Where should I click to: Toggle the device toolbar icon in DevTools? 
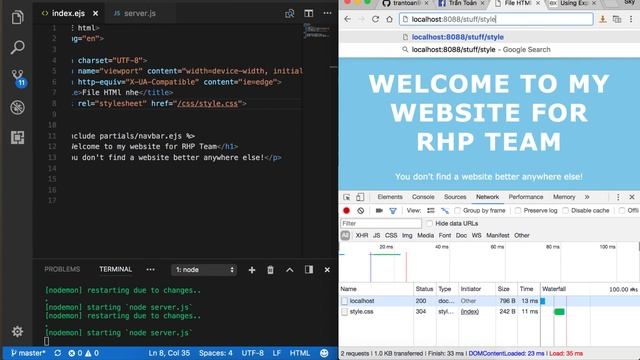coord(360,197)
